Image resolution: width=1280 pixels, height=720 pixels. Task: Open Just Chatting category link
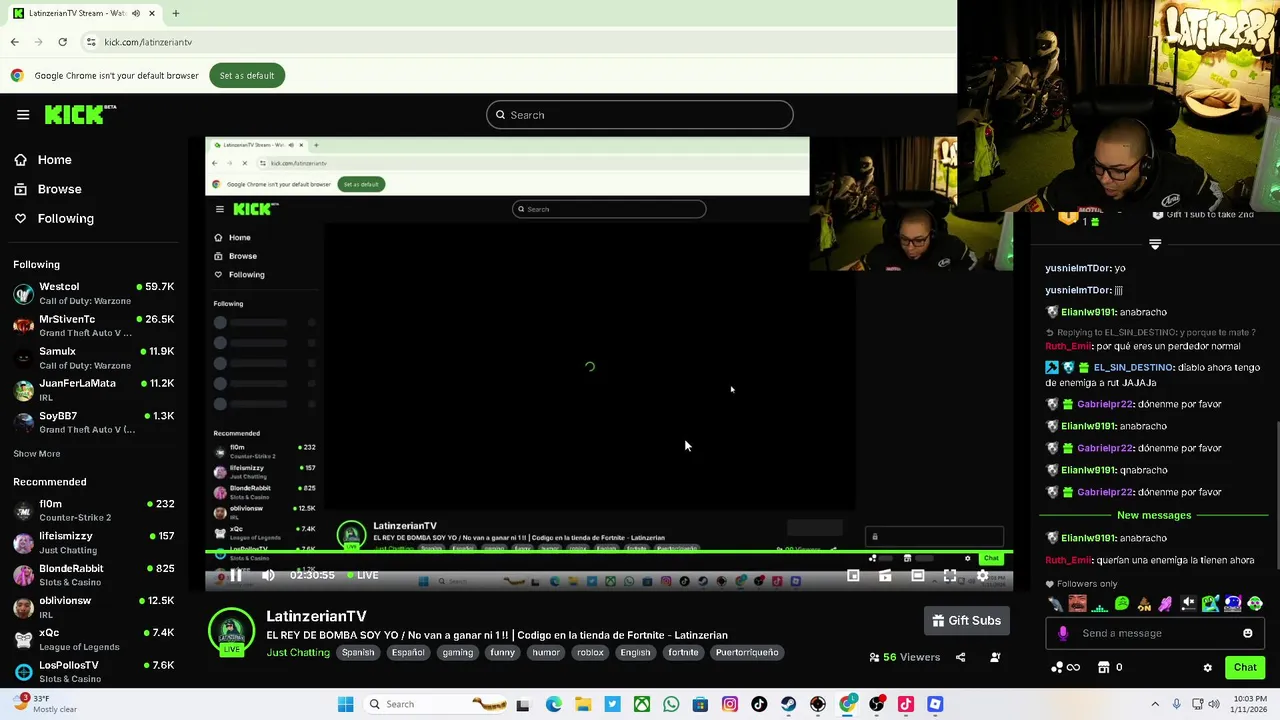[298, 652]
